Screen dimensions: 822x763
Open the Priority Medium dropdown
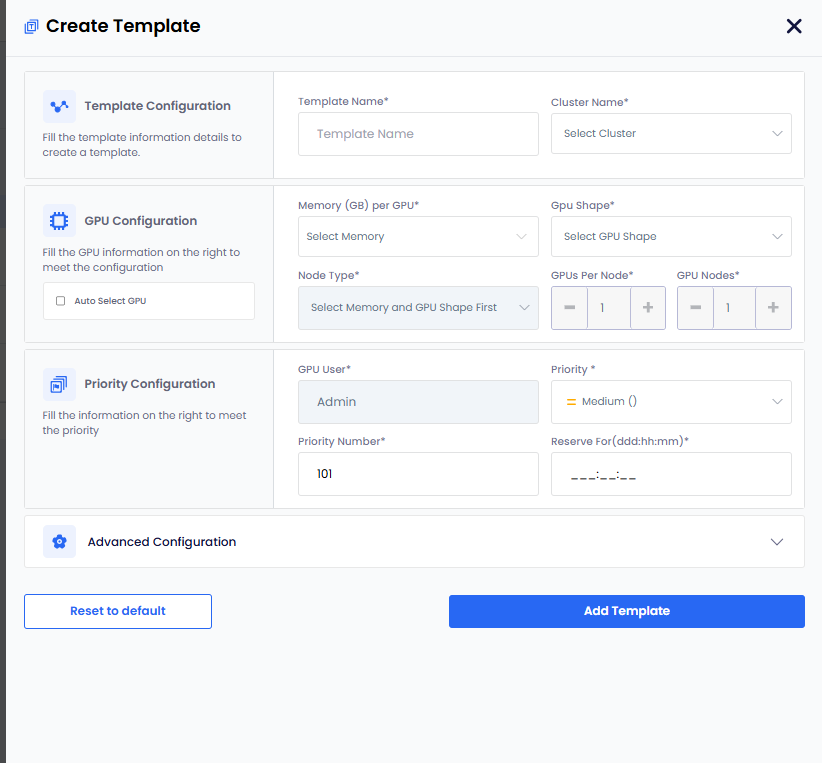coord(671,402)
